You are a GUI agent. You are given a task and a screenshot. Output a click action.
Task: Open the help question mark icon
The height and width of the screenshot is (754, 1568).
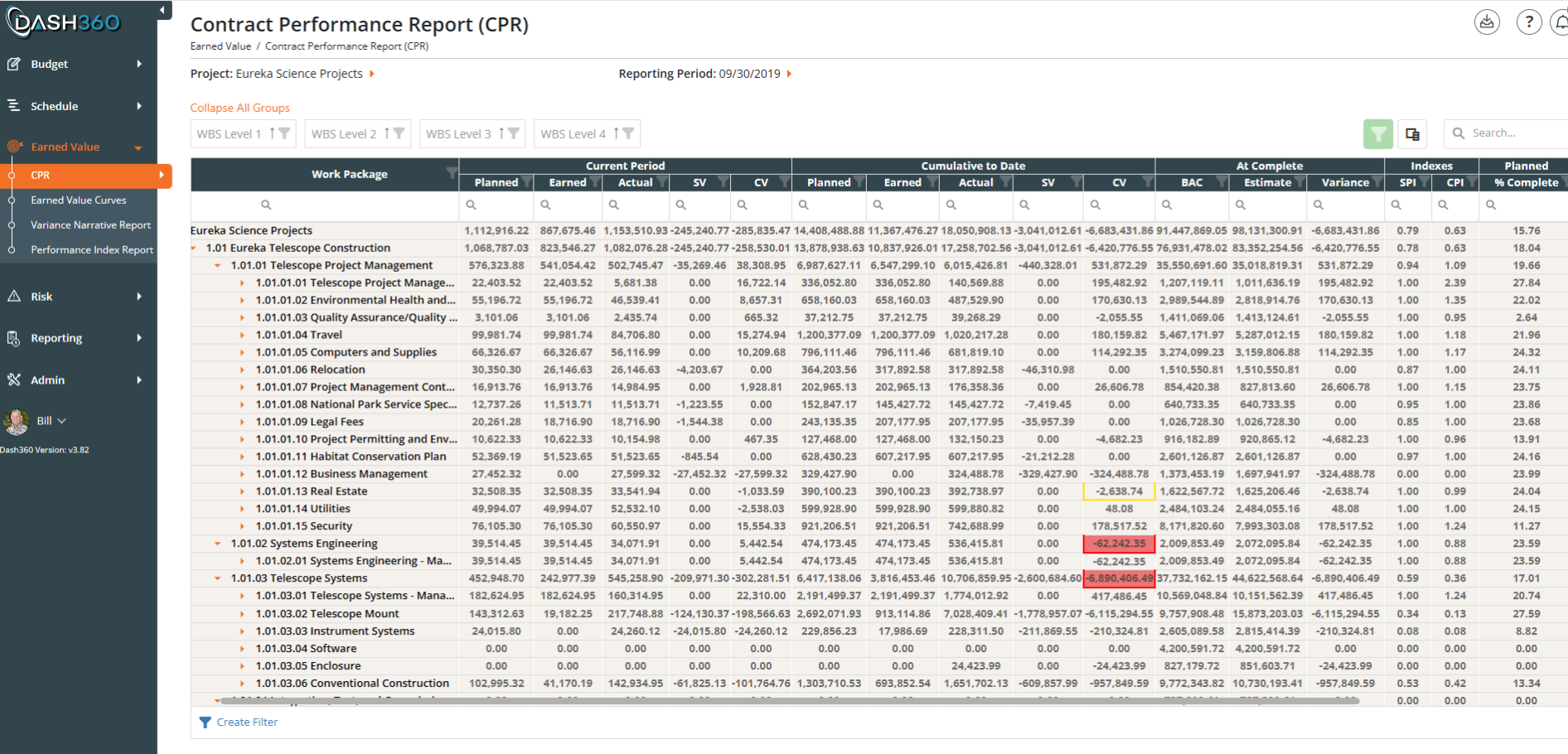pos(1528,22)
